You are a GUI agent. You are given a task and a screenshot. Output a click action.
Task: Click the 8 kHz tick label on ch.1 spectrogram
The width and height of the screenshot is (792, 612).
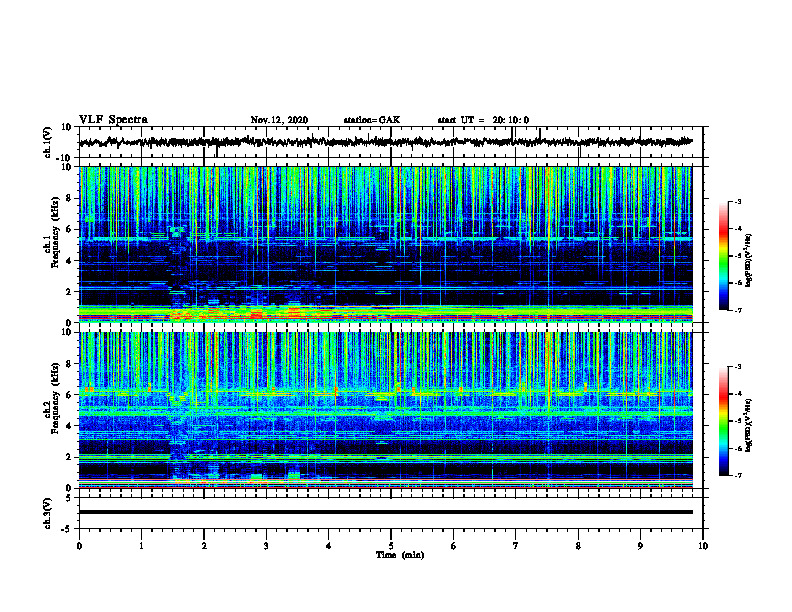(x=69, y=198)
